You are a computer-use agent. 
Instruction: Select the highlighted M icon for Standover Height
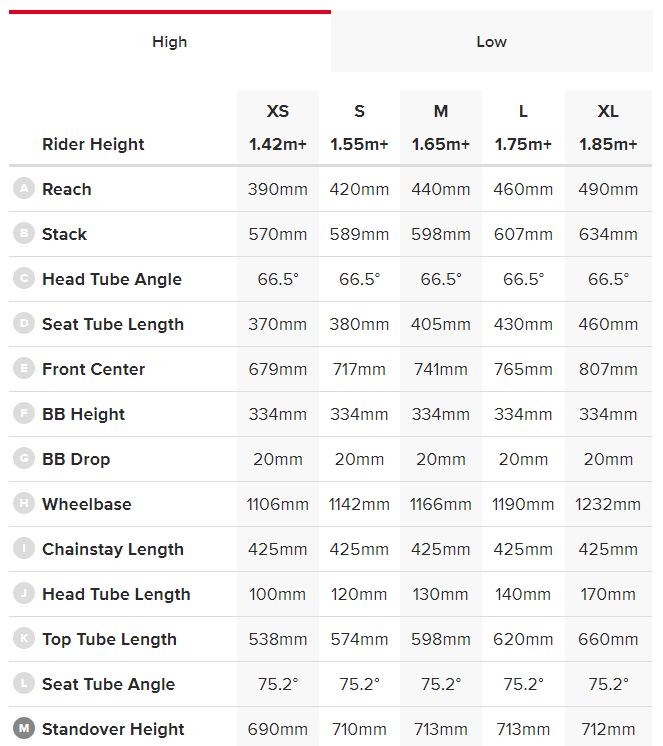click(x=22, y=728)
